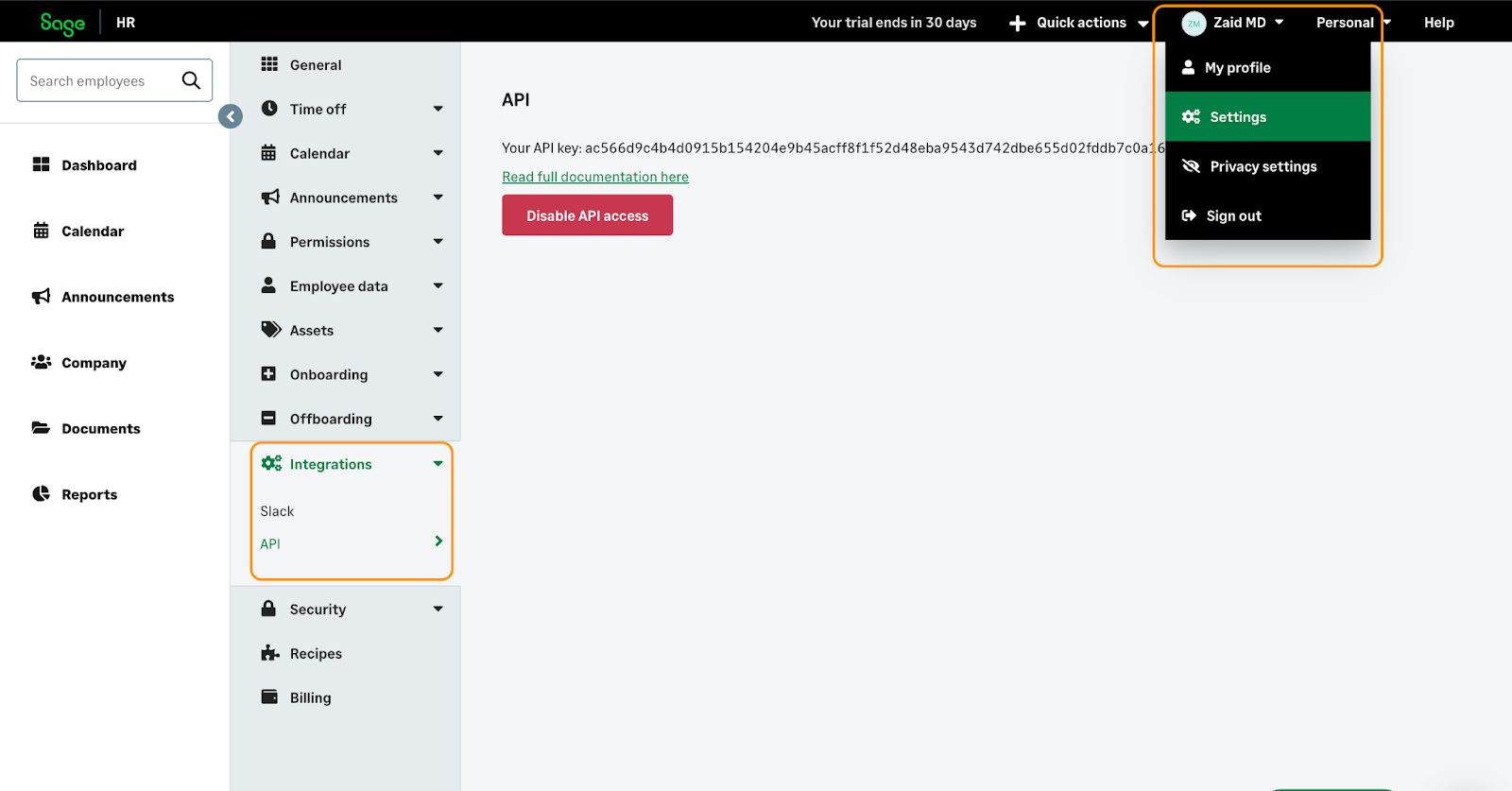Click the Privacy settings crossed-eye icon
This screenshot has width=1512, height=791.
pos(1191,166)
